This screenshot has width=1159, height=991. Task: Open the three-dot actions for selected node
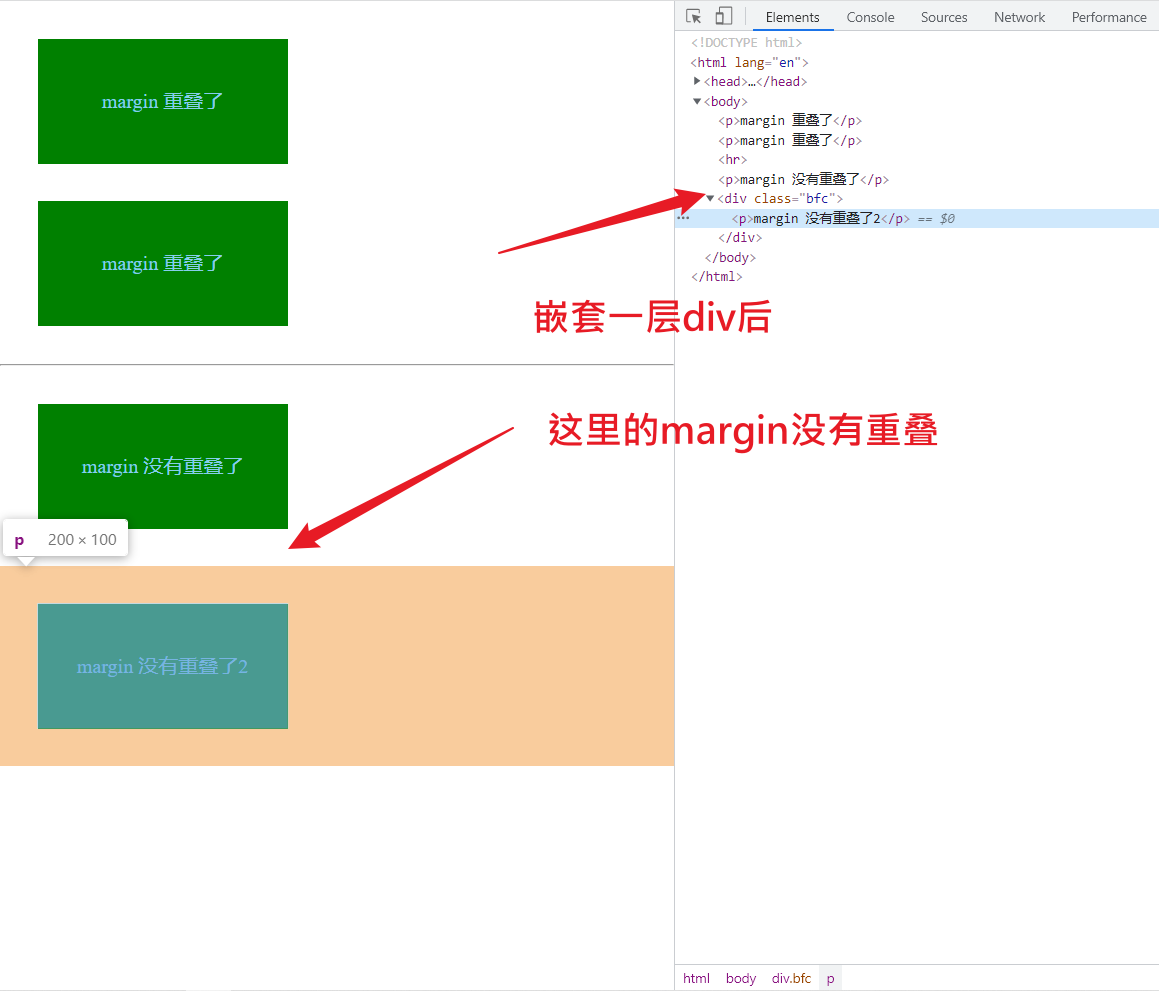coord(683,218)
